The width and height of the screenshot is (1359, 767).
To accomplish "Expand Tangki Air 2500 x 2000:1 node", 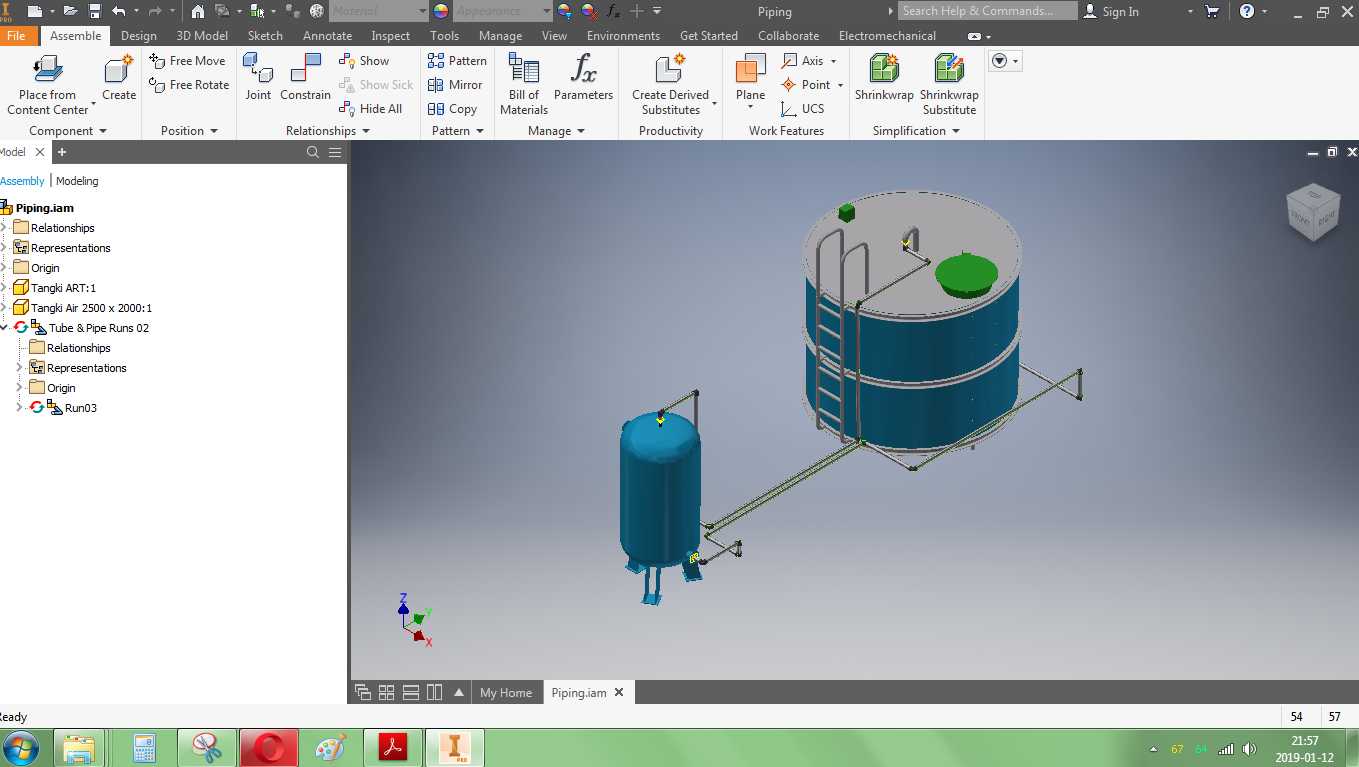I will [4, 308].
